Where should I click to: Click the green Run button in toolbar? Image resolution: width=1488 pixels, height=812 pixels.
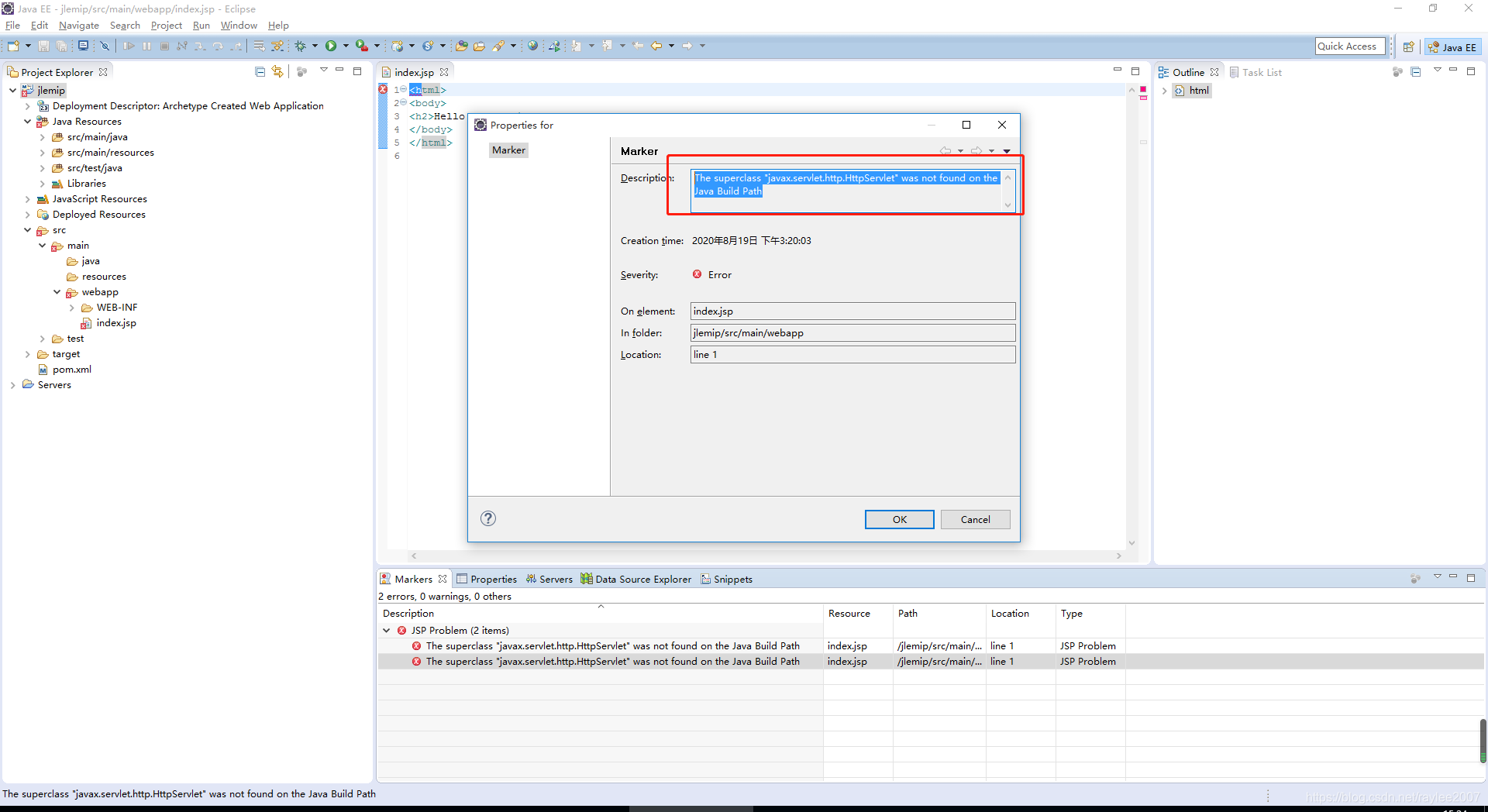point(331,46)
